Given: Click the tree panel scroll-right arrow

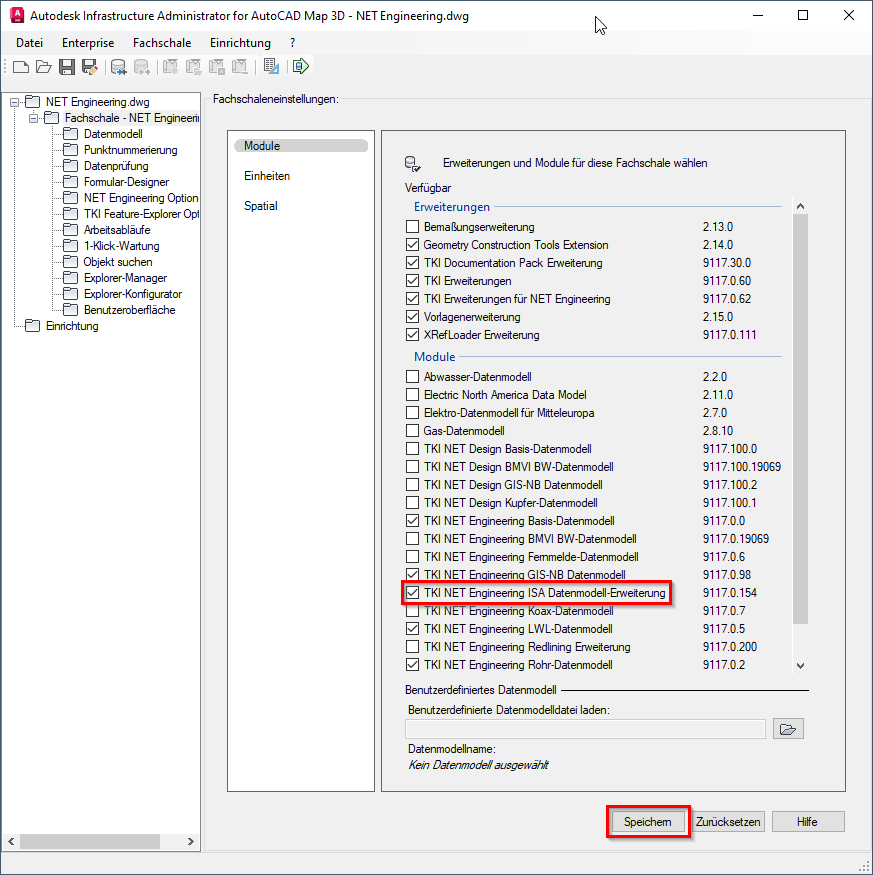Looking at the screenshot, I should pos(191,841).
